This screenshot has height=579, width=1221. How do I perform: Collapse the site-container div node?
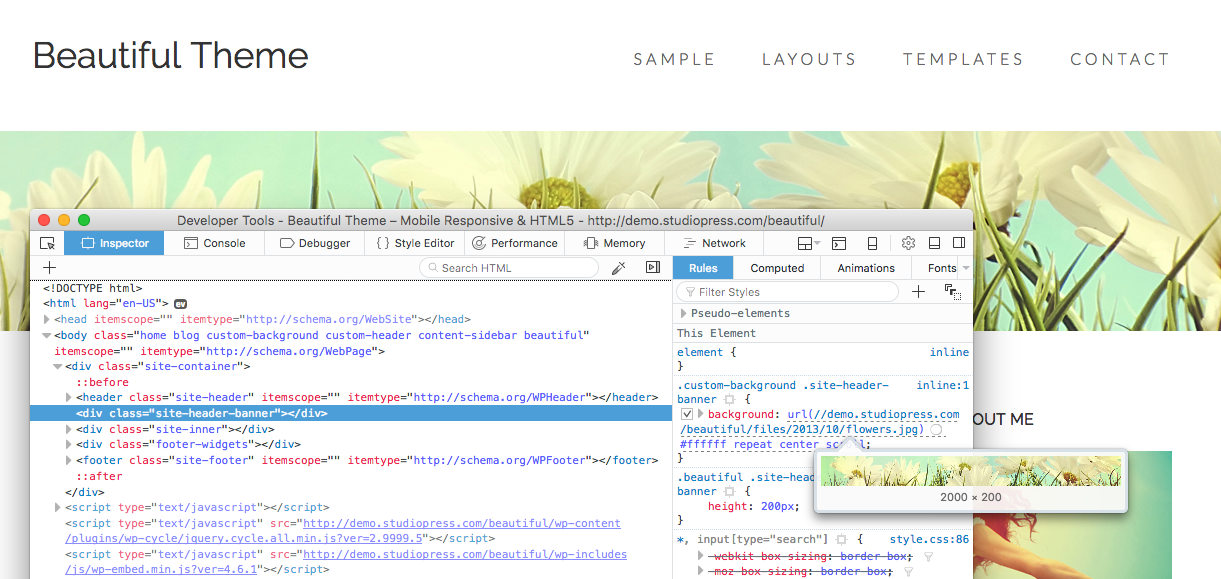click(x=58, y=367)
